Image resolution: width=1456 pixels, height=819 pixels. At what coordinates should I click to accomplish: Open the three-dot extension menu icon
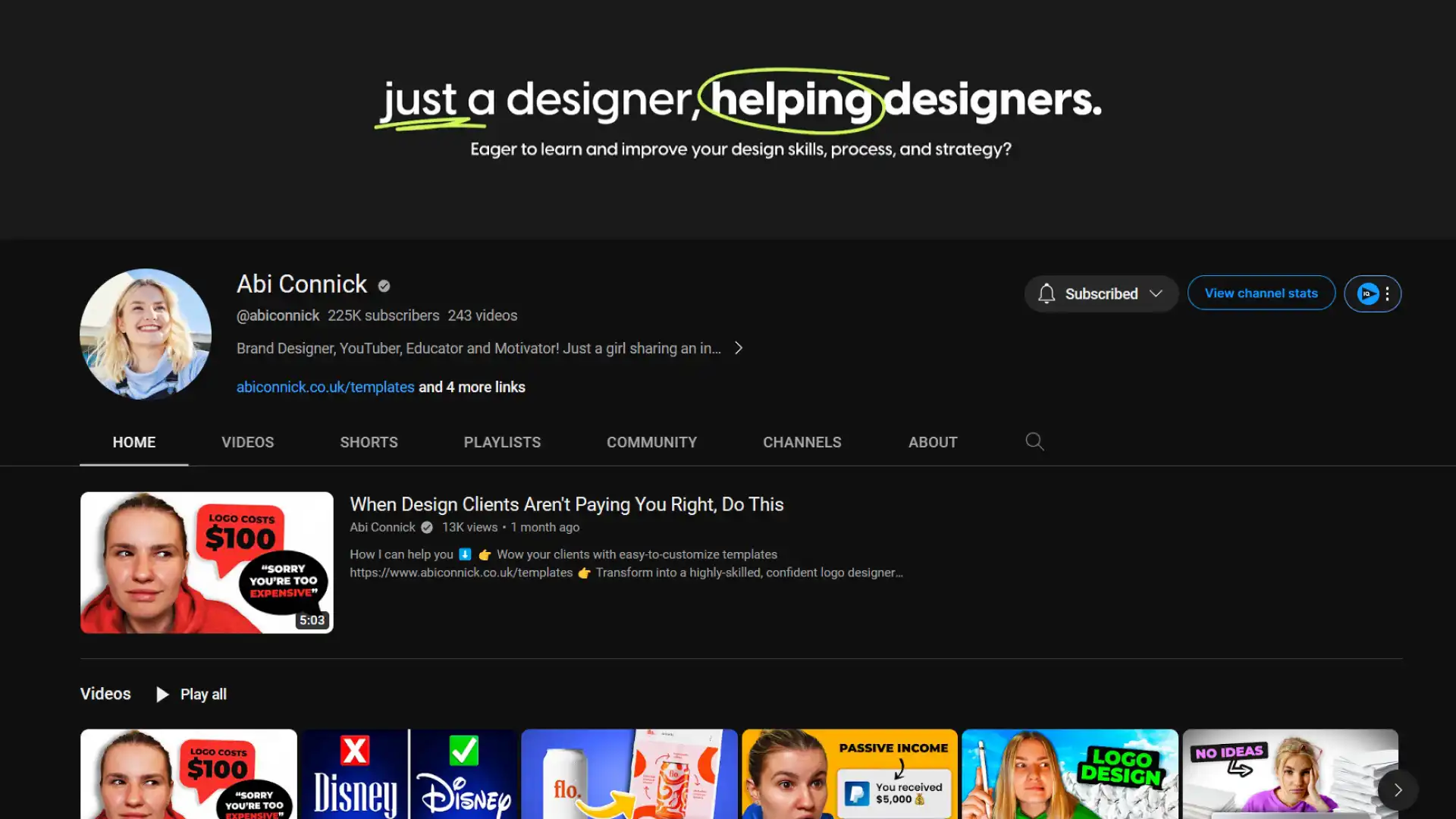tap(1388, 293)
